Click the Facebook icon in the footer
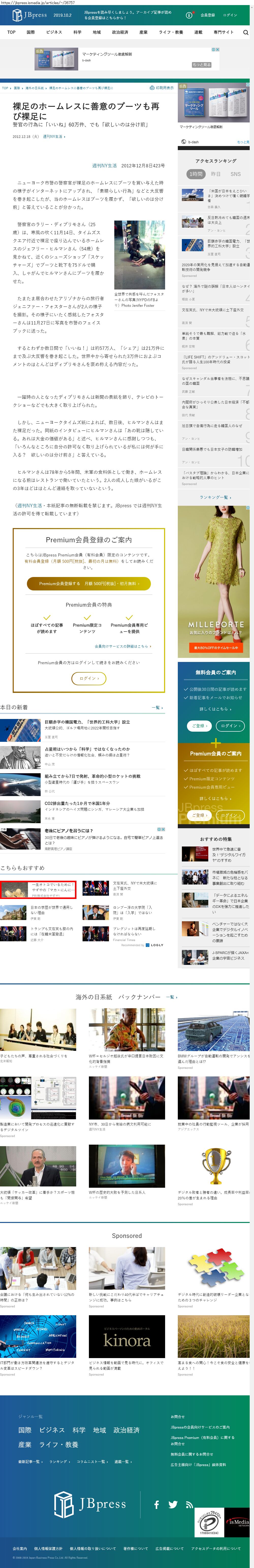The image size is (254, 1568). tap(156, 1504)
